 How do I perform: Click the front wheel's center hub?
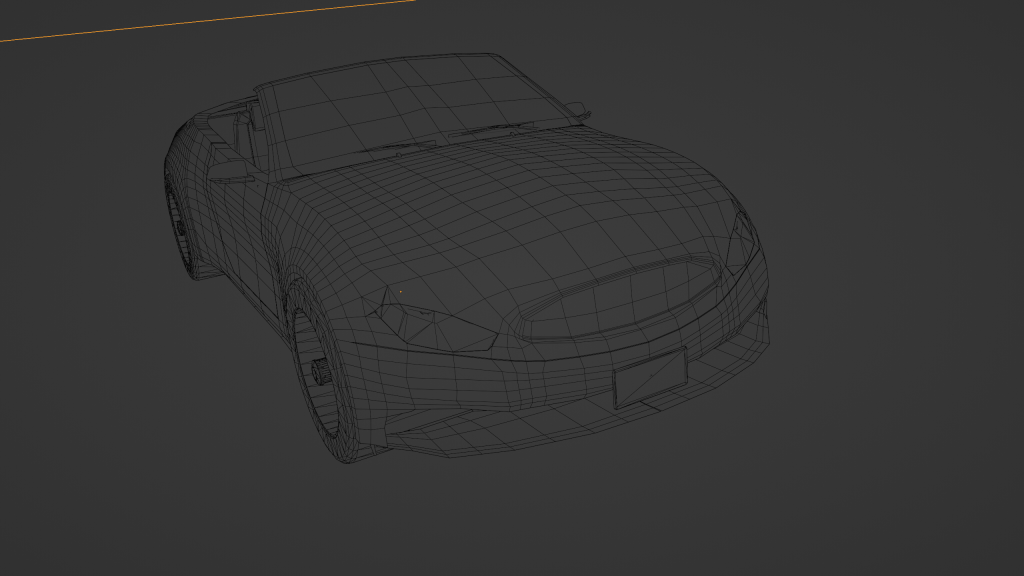(x=321, y=372)
